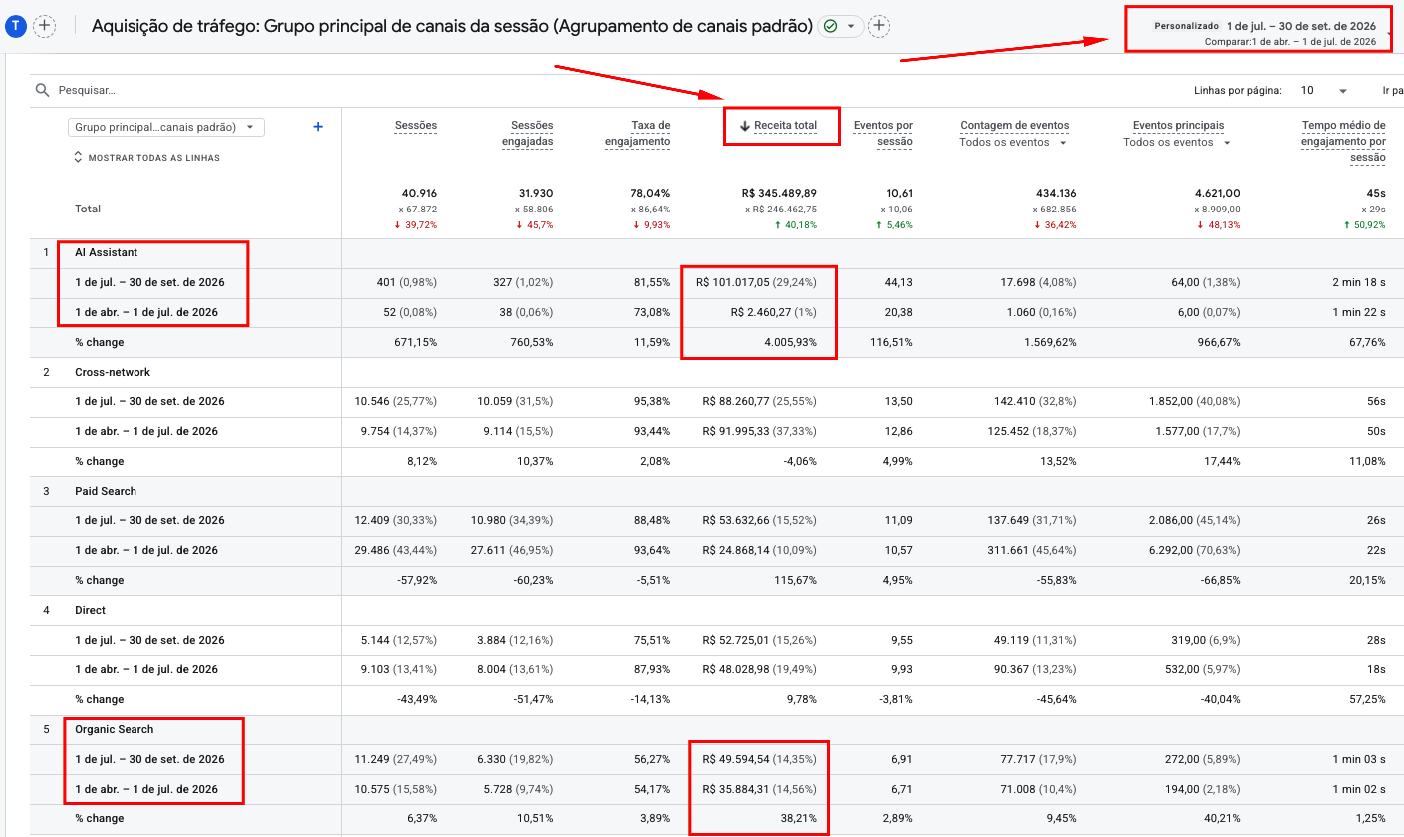1404x837 pixels.
Task: Open the Grupo principal dimension dropdown
Action: click(166, 127)
